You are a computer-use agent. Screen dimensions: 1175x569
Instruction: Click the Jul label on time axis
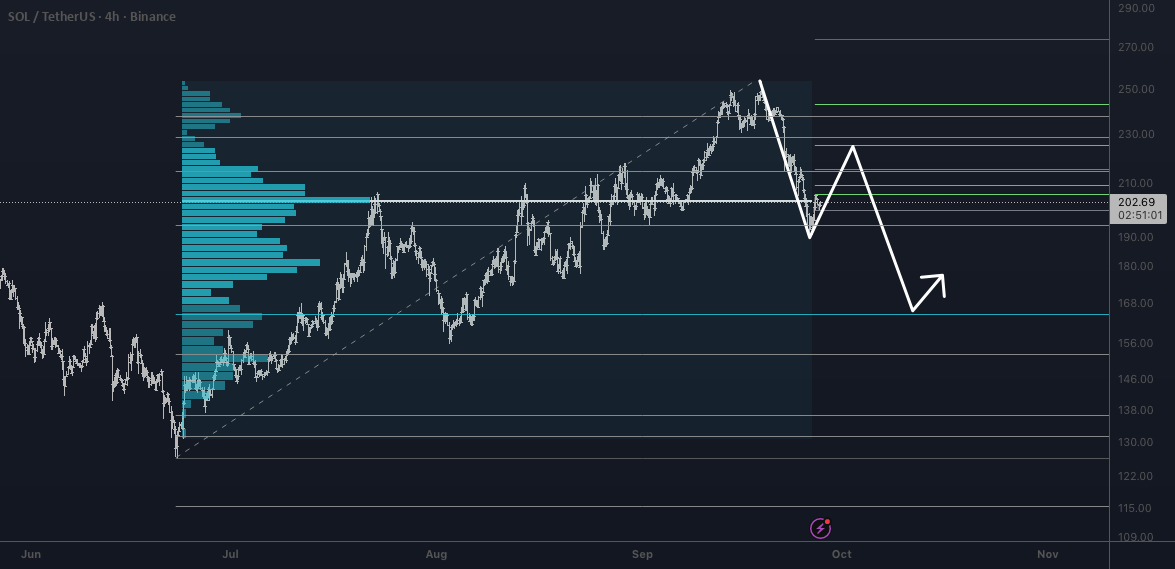(231, 554)
